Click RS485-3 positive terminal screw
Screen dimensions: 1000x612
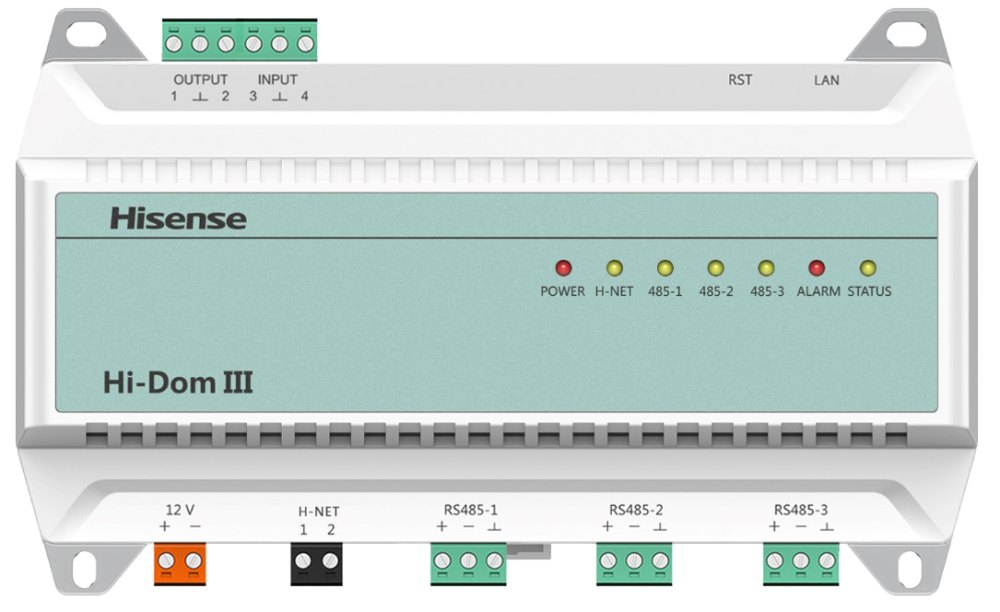774,561
